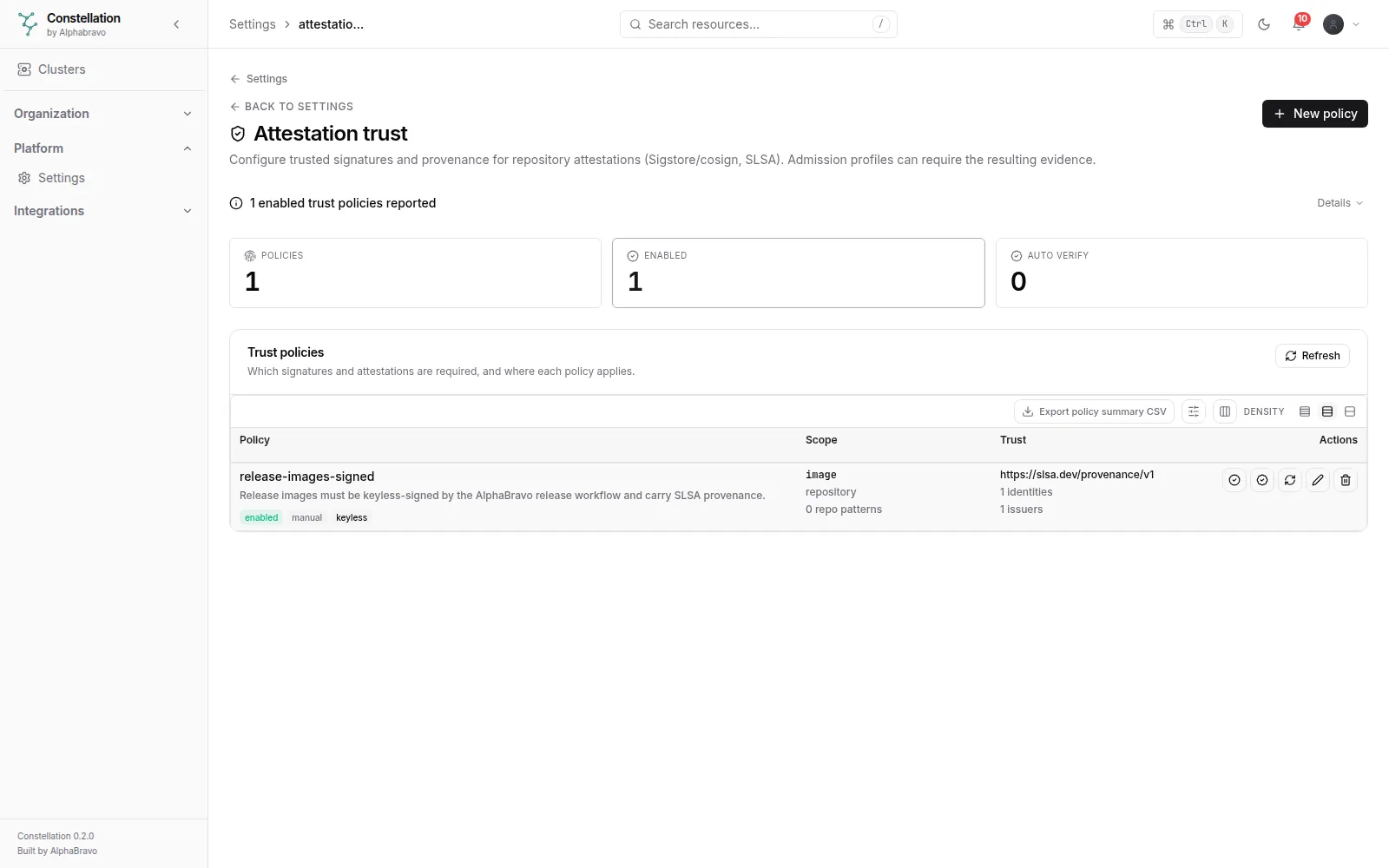Edit release-images-signed with pencil icon
The image size is (1389, 868).
pyautogui.click(x=1318, y=480)
